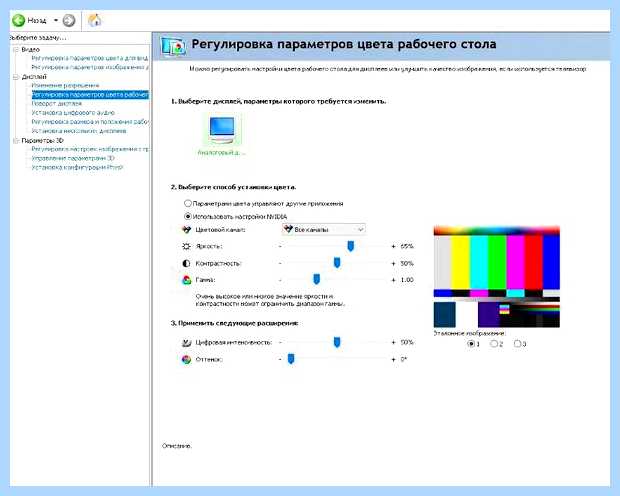Click the color bars reference image
The image size is (620, 496).
497,276
